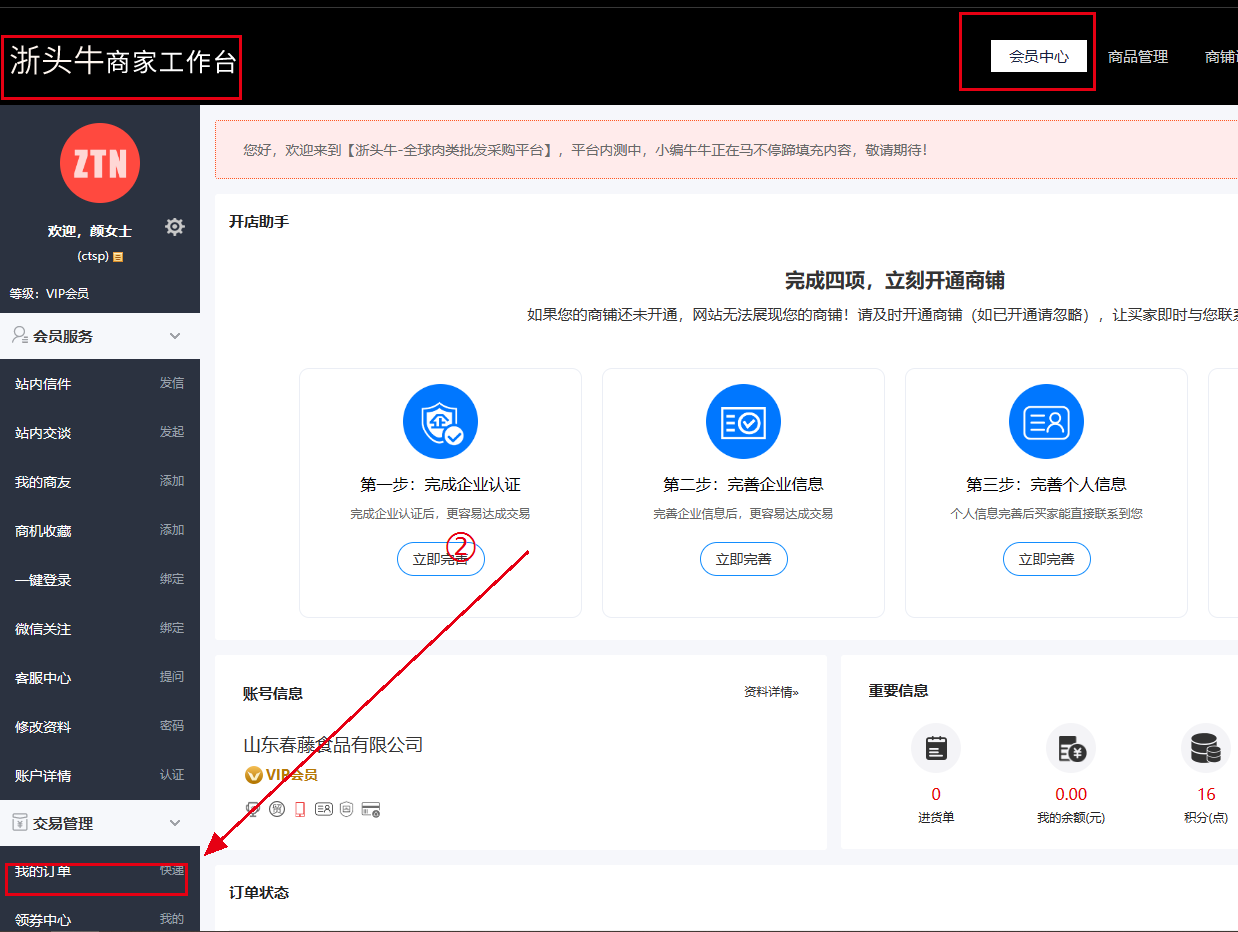This screenshot has height=932, width=1238.
Task: Open the 资料详情» link
Action: pyautogui.click(x=771, y=692)
